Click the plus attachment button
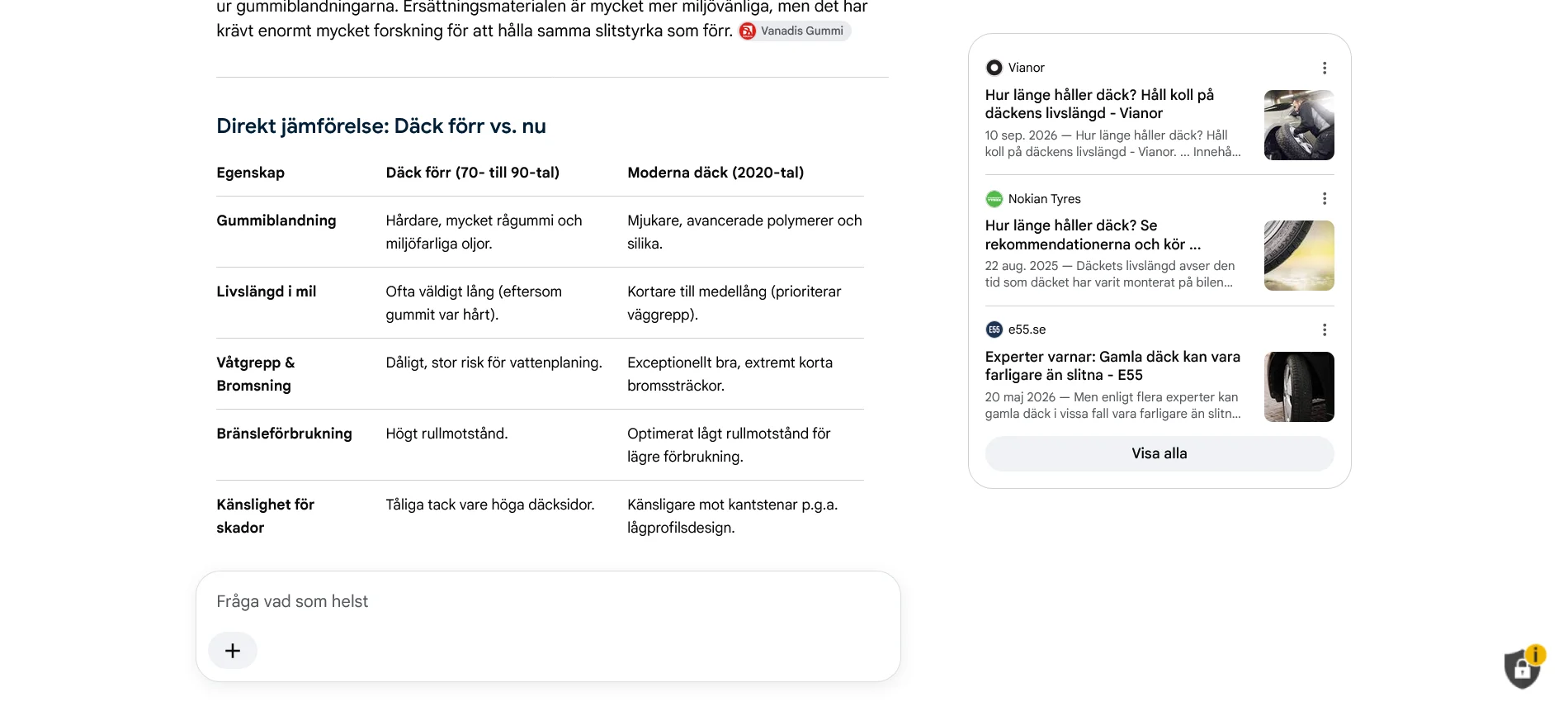 [233, 651]
